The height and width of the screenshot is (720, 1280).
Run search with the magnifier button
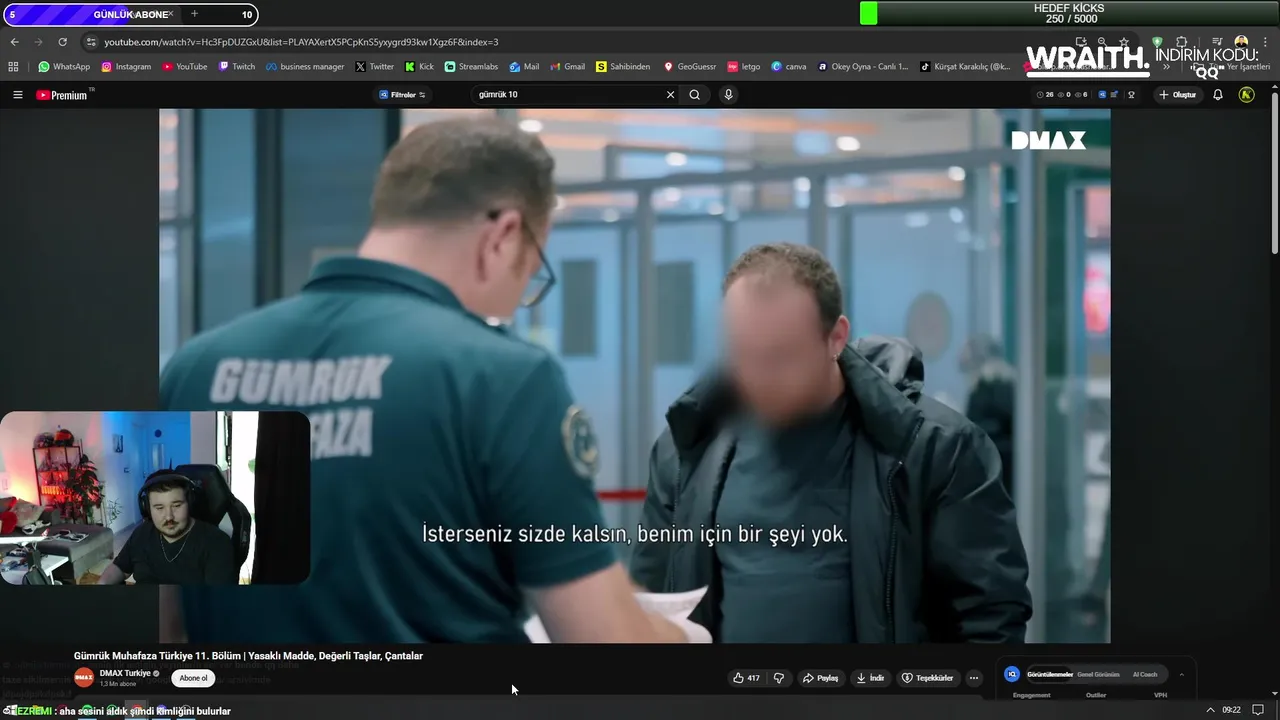coord(695,95)
